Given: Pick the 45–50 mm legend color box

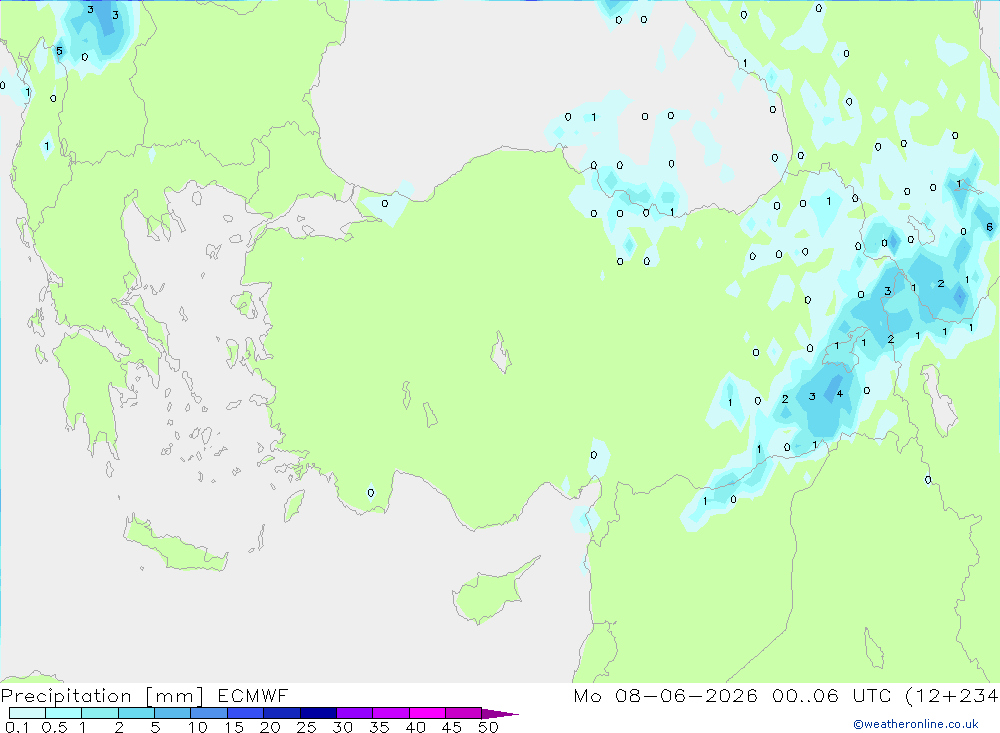Looking at the screenshot, I should pos(463,713).
